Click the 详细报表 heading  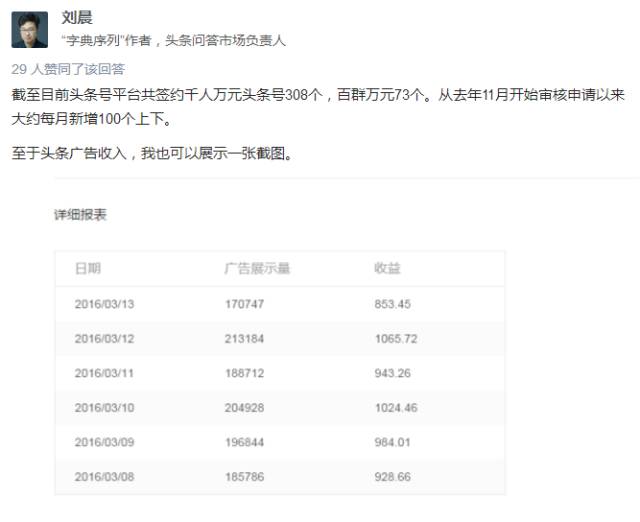(x=80, y=215)
